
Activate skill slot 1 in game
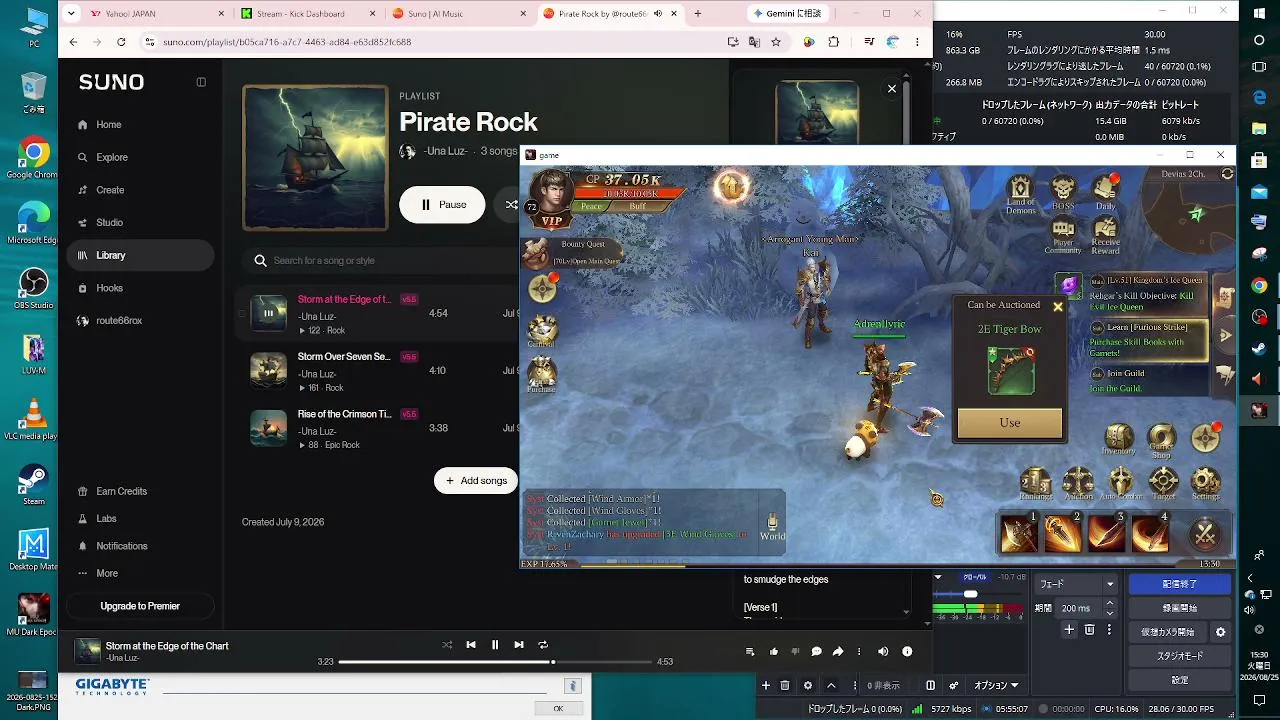pyautogui.click(x=1019, y=533)
